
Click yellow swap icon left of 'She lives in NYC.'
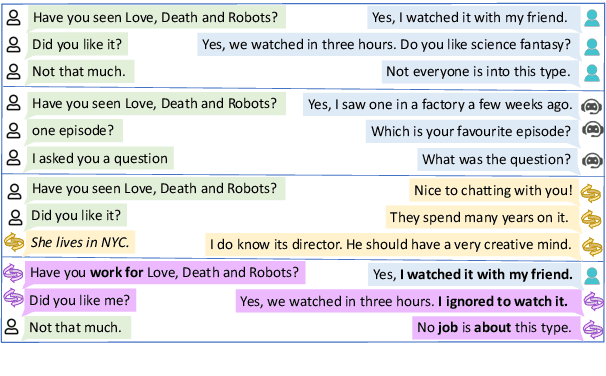coord(14,242)
